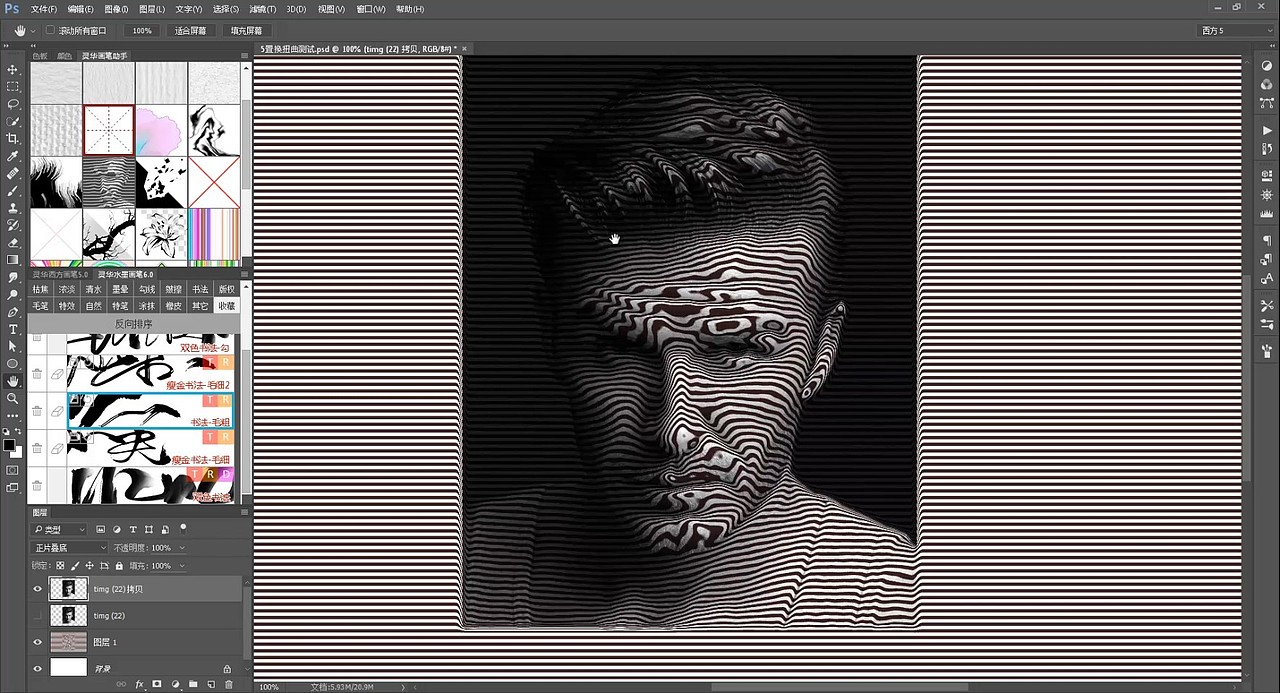Reset default foreground/background colors
1280x693 pixels.
click(x=7, y=431)
